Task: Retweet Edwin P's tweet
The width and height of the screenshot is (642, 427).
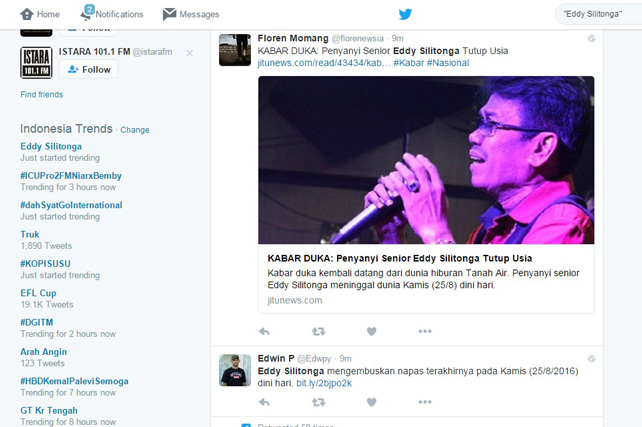Action: pos(318,402)
